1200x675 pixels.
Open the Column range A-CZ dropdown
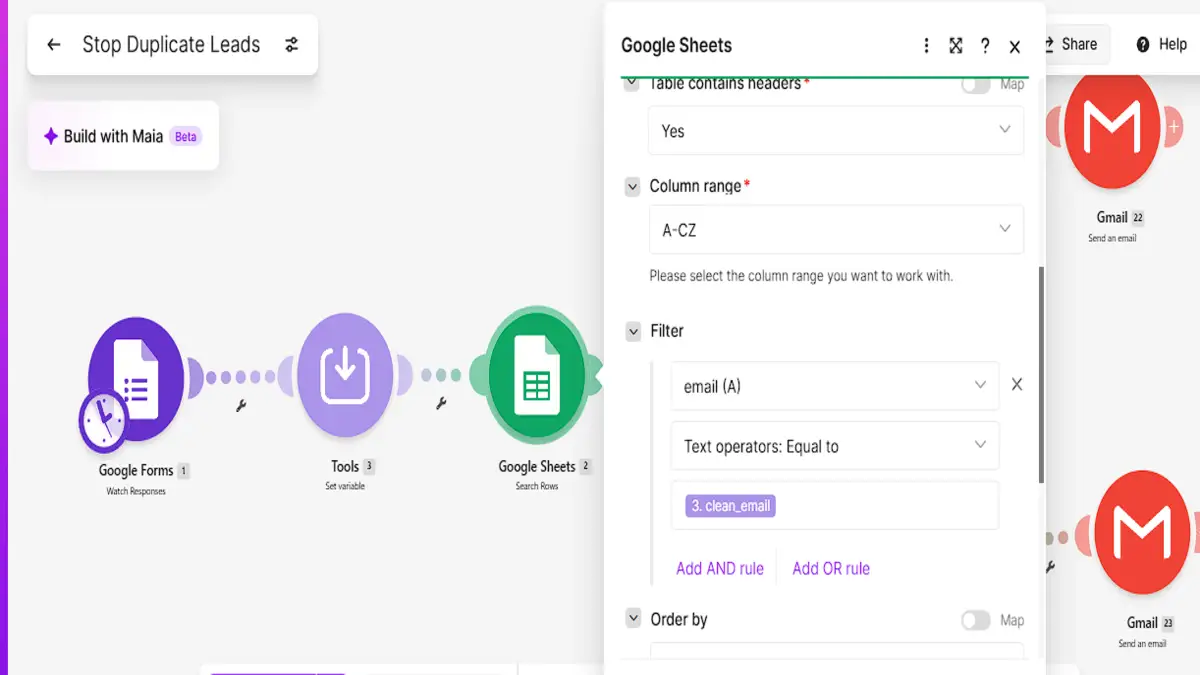[836, 230]
